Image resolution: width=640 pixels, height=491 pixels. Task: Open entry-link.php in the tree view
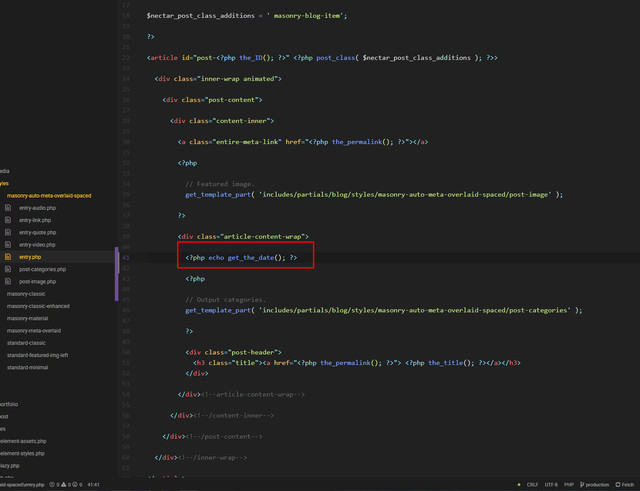(x=35, y=220)
